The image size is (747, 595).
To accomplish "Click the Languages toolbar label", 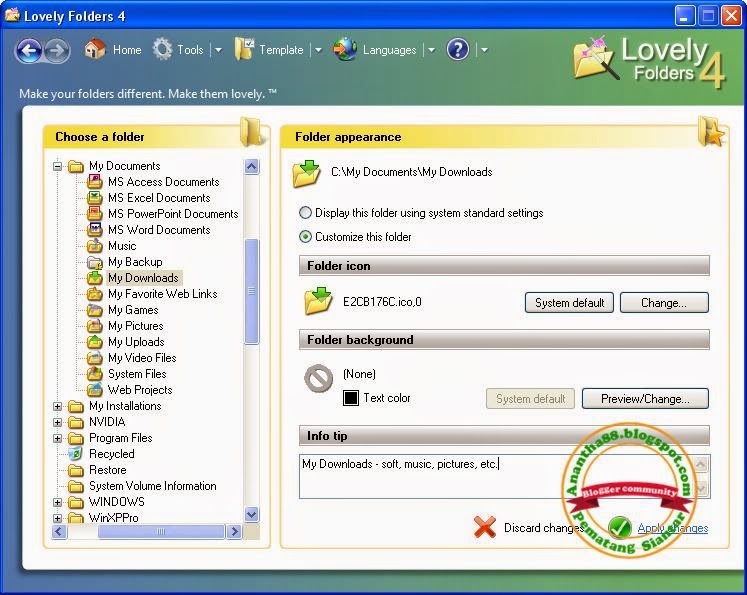I will click(x=389, y=50).
